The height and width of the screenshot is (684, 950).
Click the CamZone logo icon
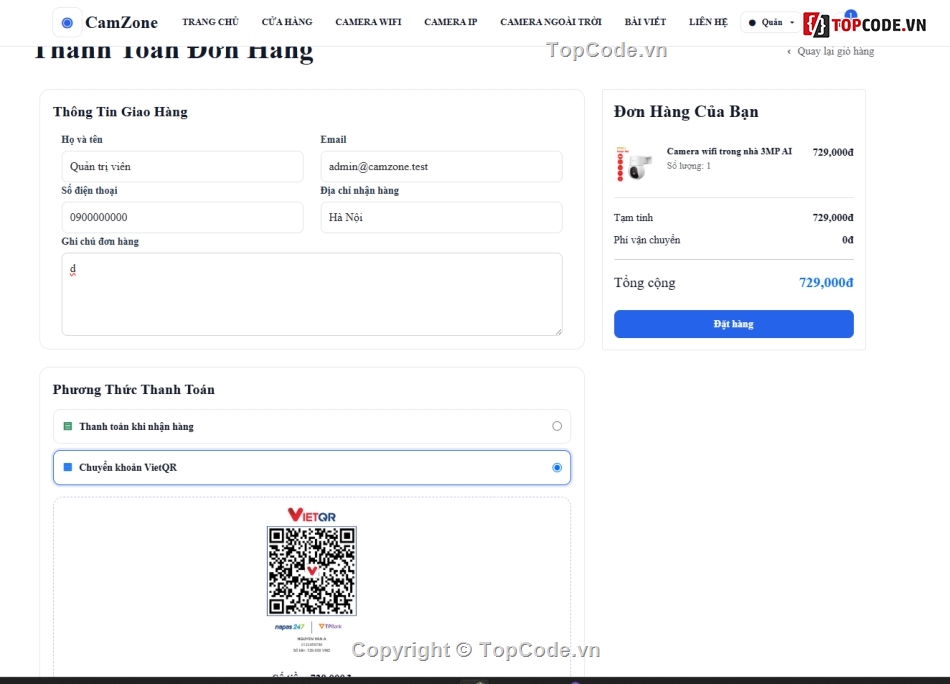coord(67,22)
